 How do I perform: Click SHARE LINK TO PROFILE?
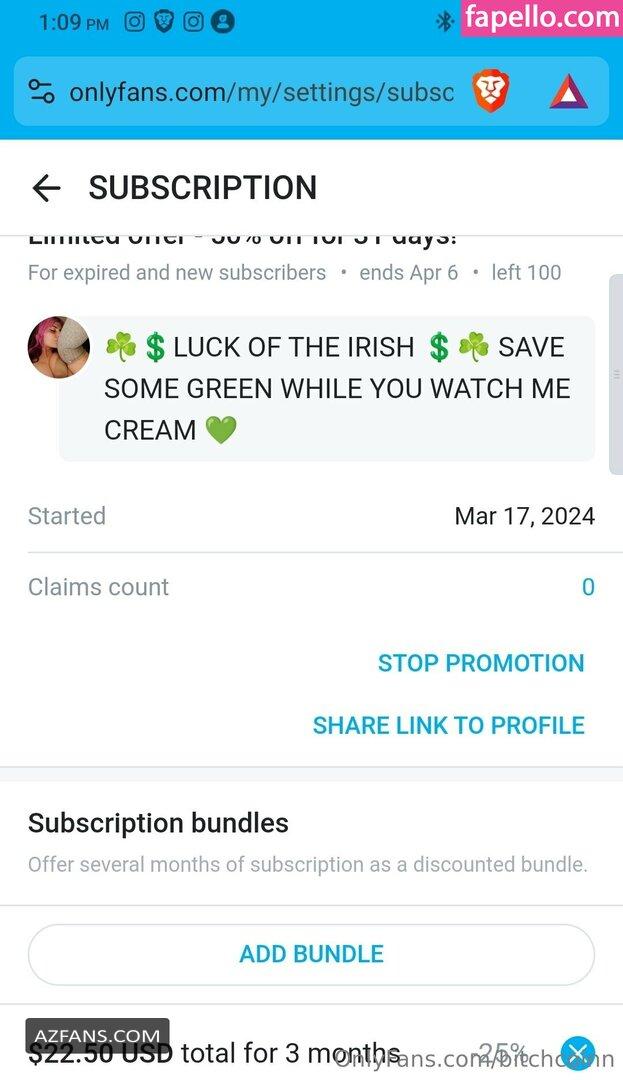pyautogui.click(x=448, y=725)
